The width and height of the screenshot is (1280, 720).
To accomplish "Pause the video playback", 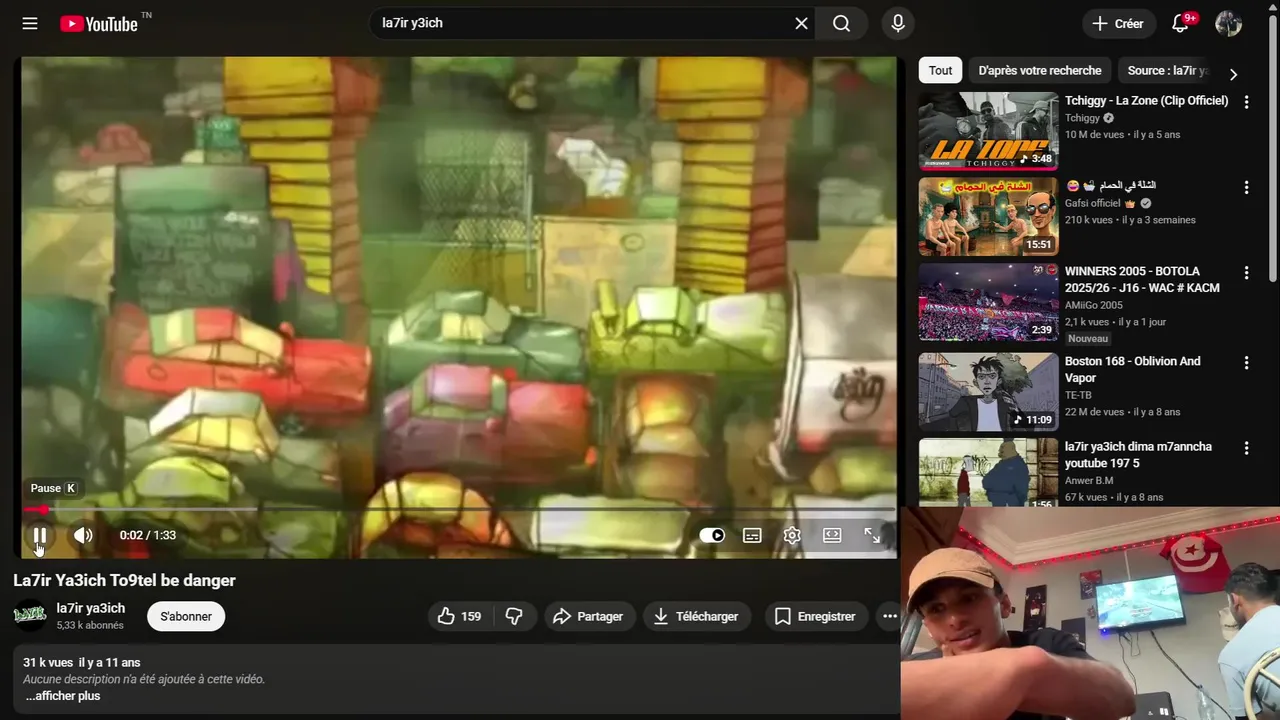I will point(40,535).
